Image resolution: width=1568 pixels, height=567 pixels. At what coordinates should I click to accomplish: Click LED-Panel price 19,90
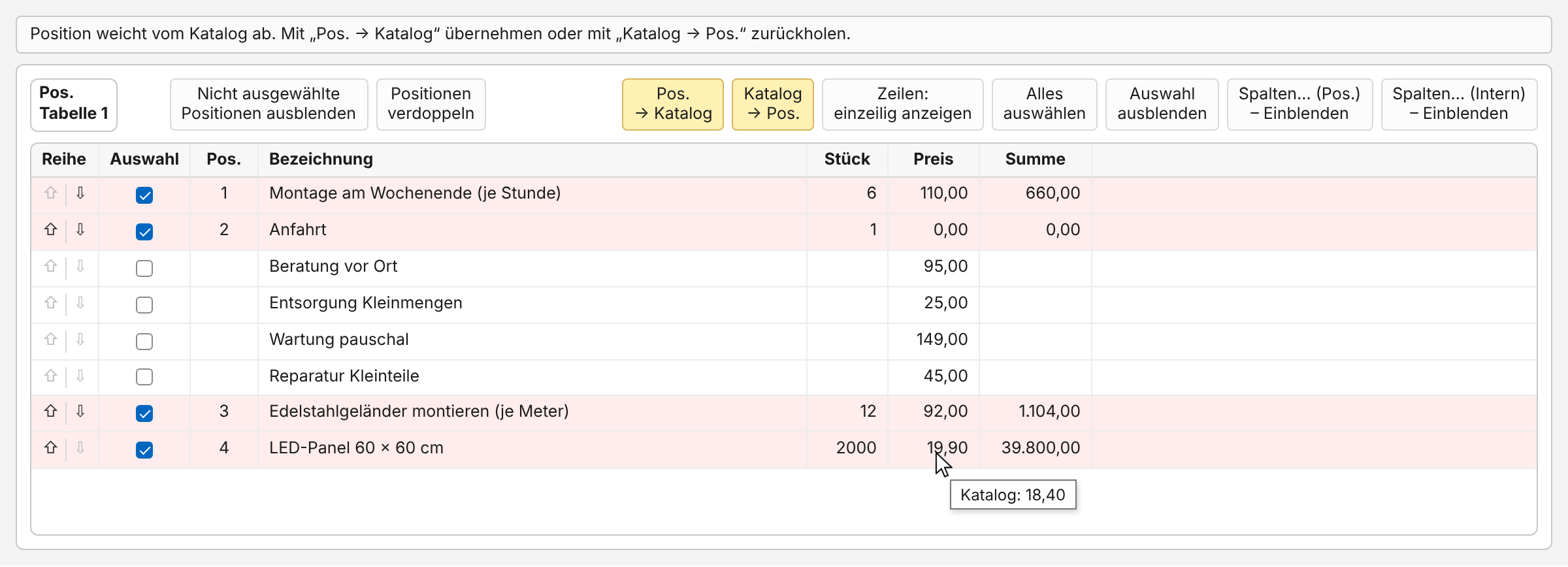[947, 448]
